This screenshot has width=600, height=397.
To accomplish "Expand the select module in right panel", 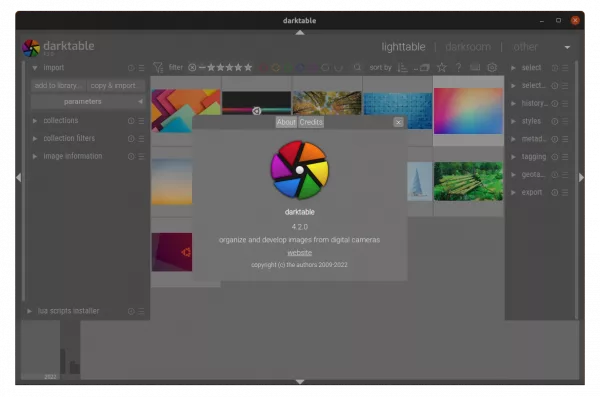I will [514, 68].
